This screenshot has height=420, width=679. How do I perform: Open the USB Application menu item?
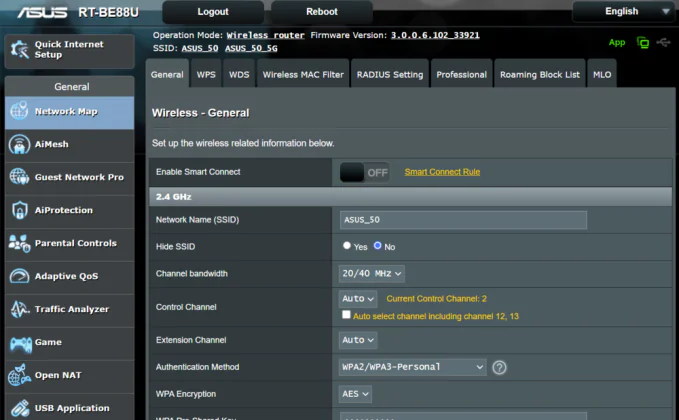point(69,407)
